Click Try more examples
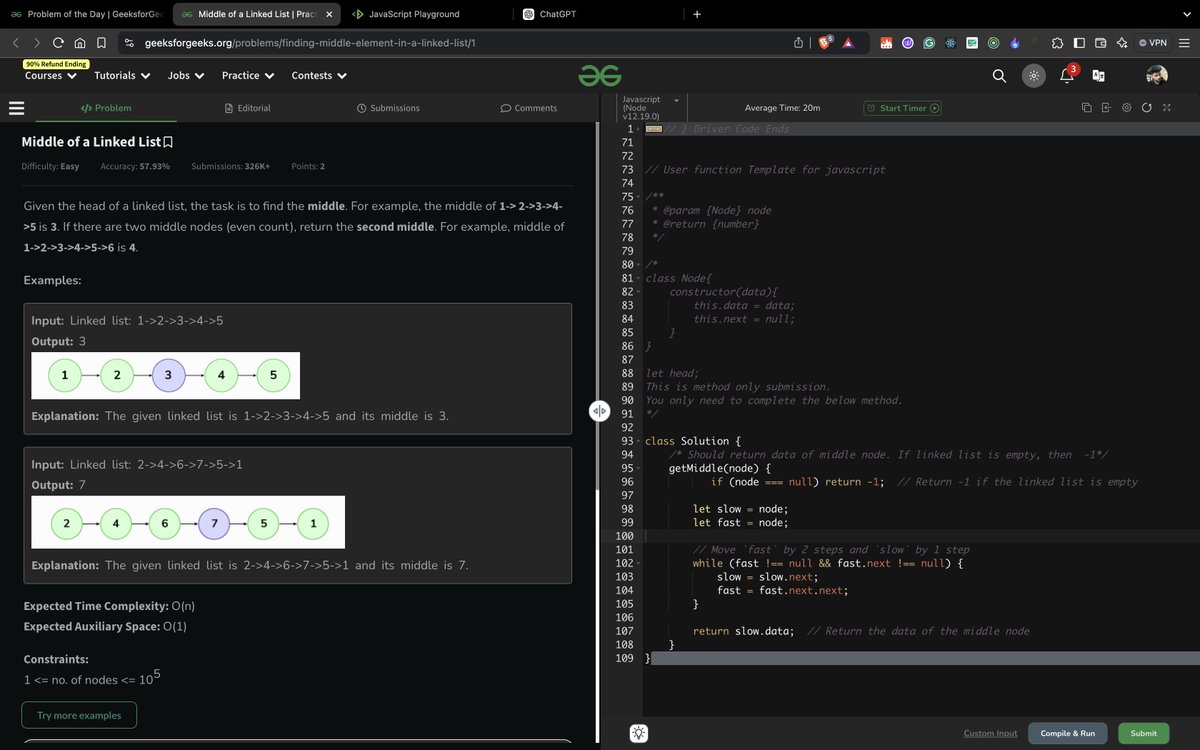The image size is (1200, 750). coord(79,715)
